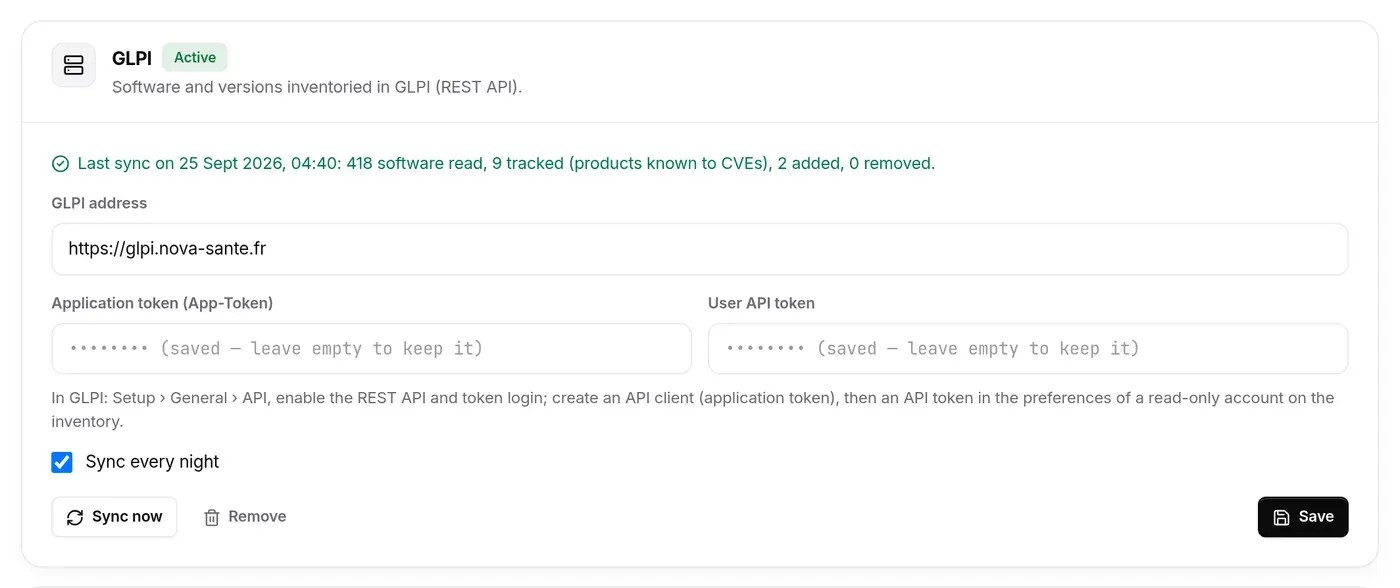Click the REST API setup help text
Image resolution: width=1400 pixels, height=588 pixels.
pos(693,410)
